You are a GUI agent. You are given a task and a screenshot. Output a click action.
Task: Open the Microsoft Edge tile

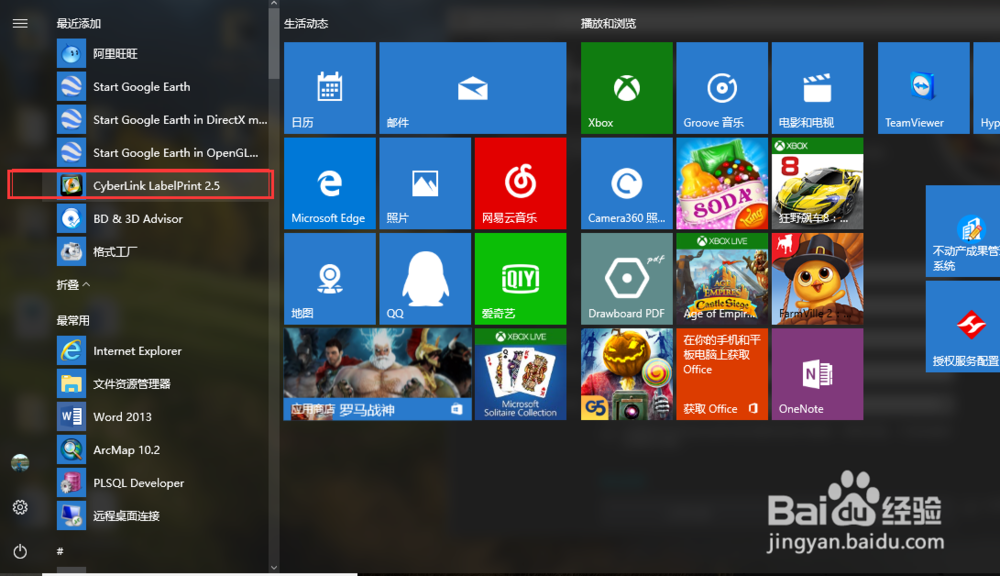[330, 184]
